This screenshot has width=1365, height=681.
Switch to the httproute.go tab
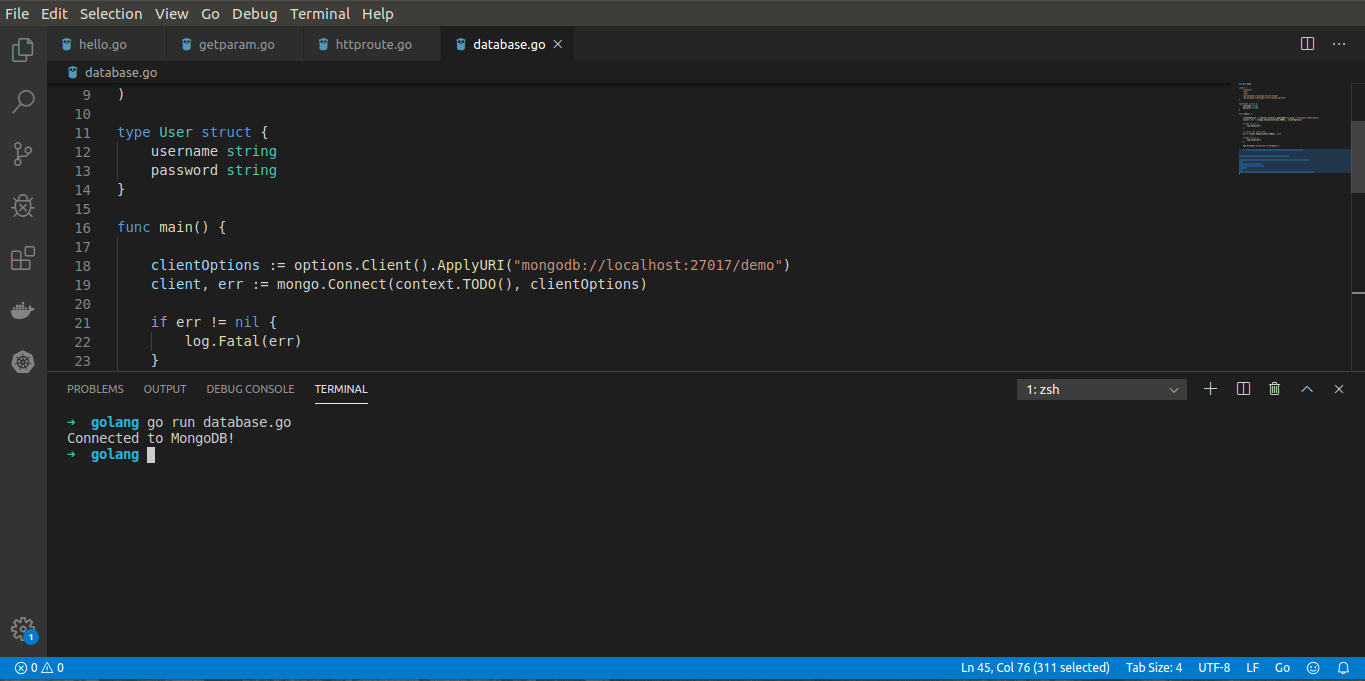click(x=373, y=45)
